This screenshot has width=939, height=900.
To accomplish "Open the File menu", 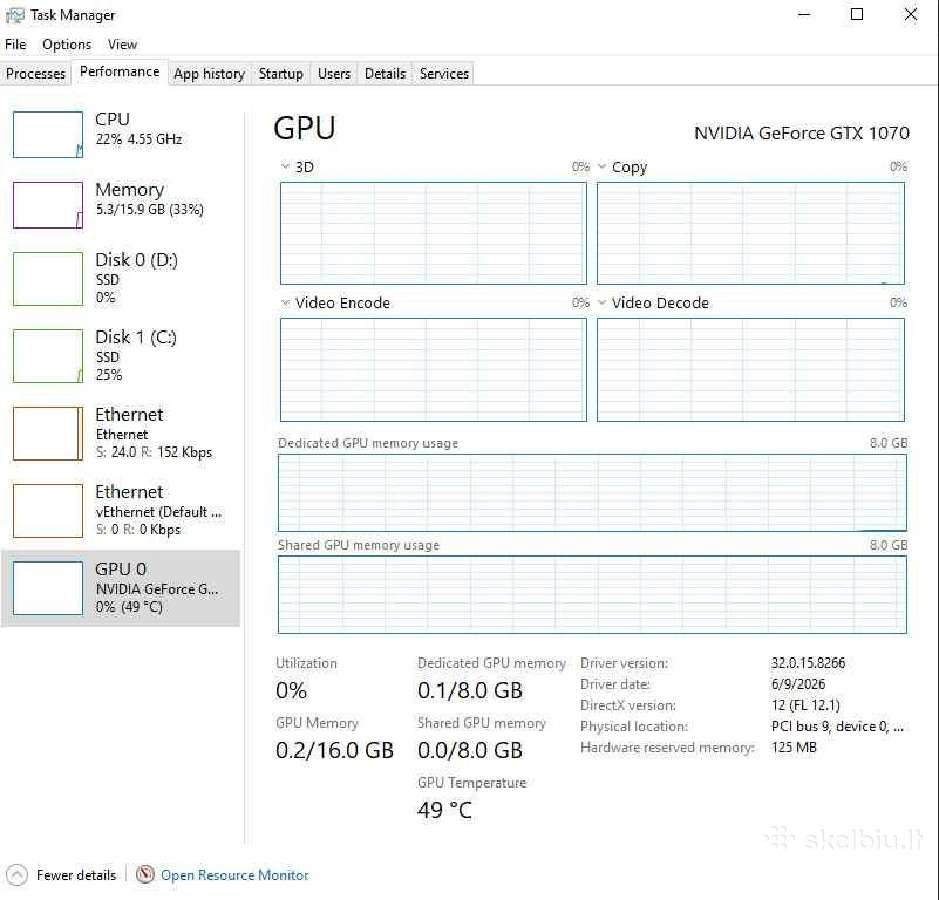I will point(16,44).
